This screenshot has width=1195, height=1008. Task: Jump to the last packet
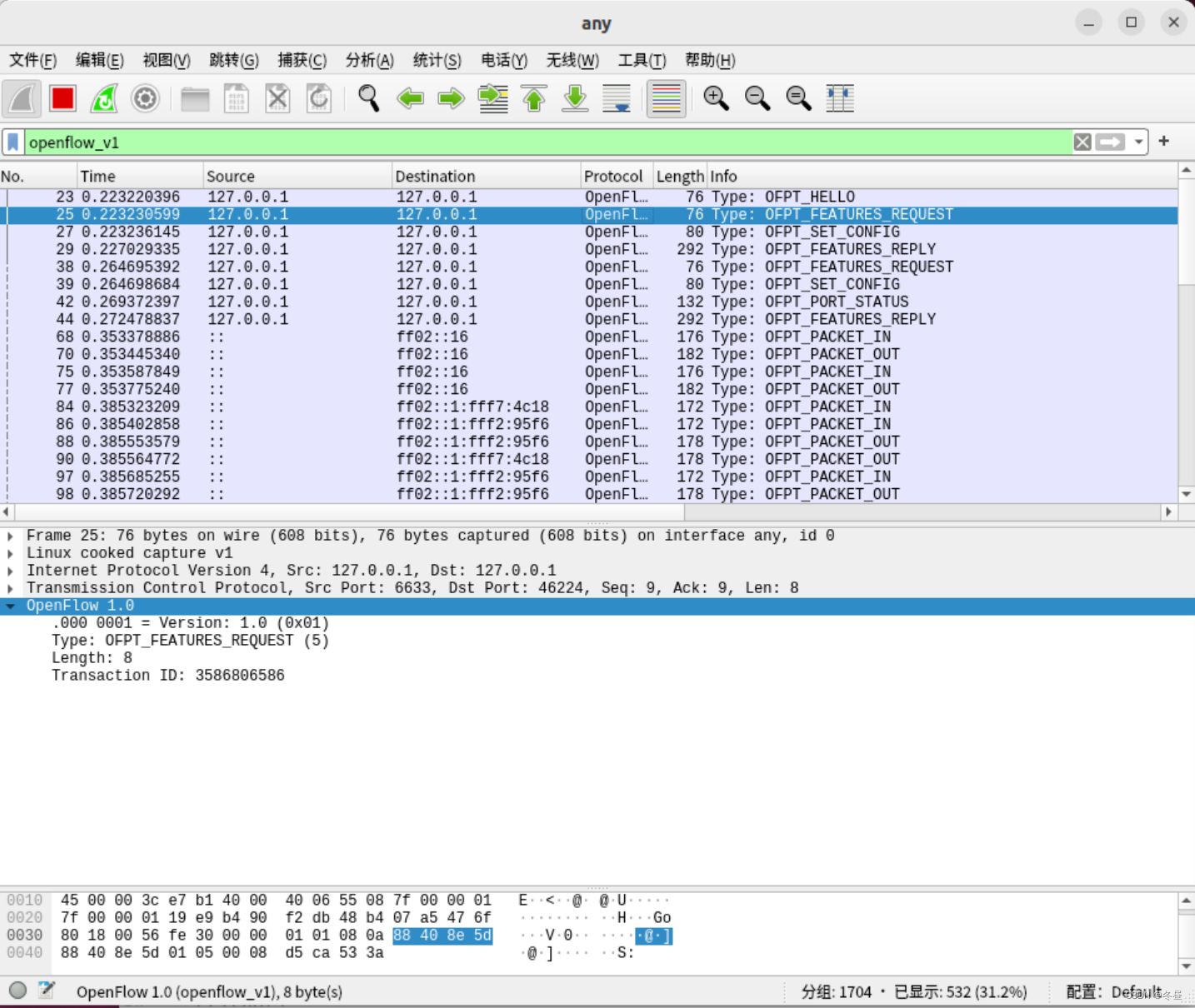[575, 99]
